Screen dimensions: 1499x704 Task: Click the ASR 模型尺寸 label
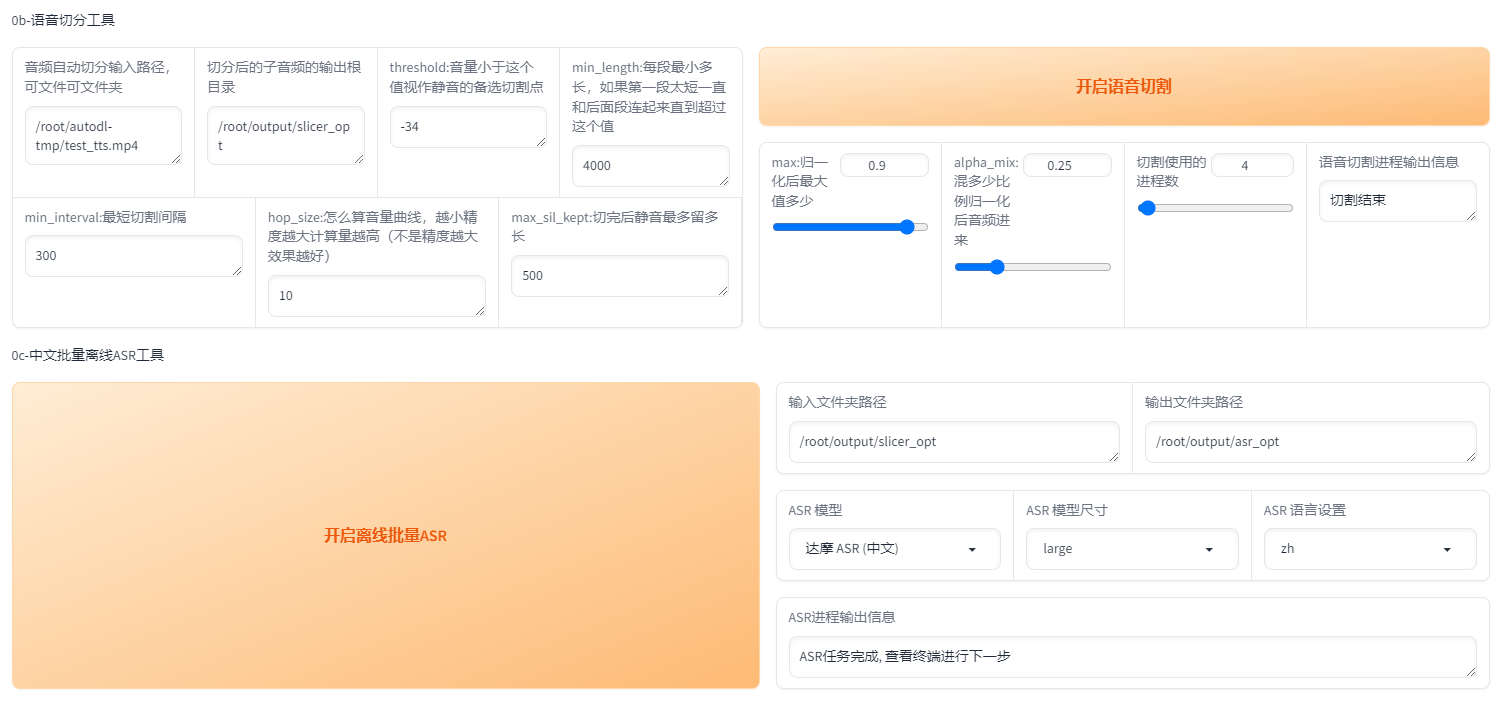pyautogui.click(x=1067, y=510)
